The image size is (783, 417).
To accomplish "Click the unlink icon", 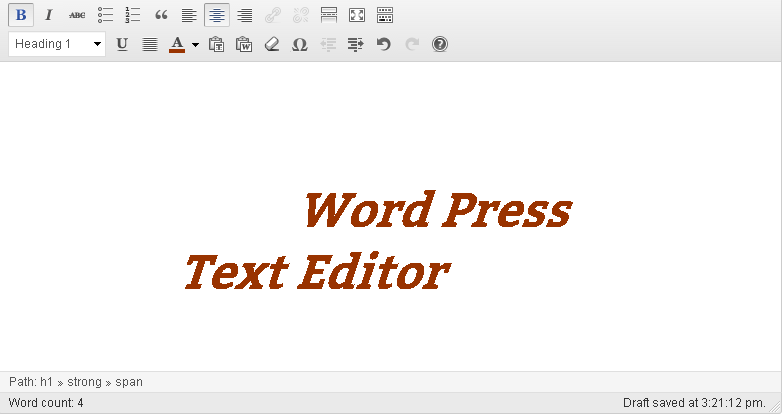I will point(301,15).
